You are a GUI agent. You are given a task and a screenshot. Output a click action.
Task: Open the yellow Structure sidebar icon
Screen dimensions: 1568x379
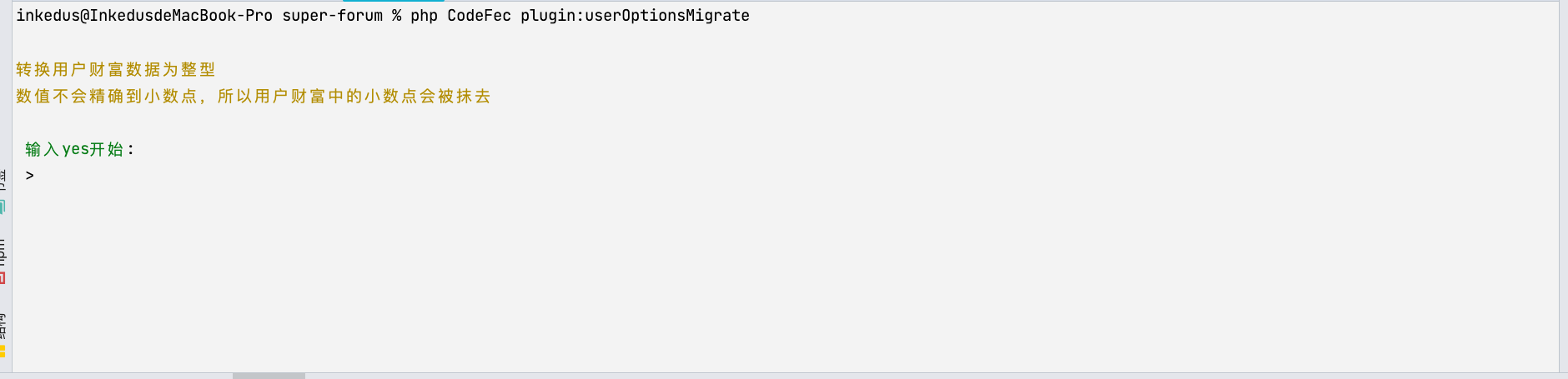click(3, 351)
